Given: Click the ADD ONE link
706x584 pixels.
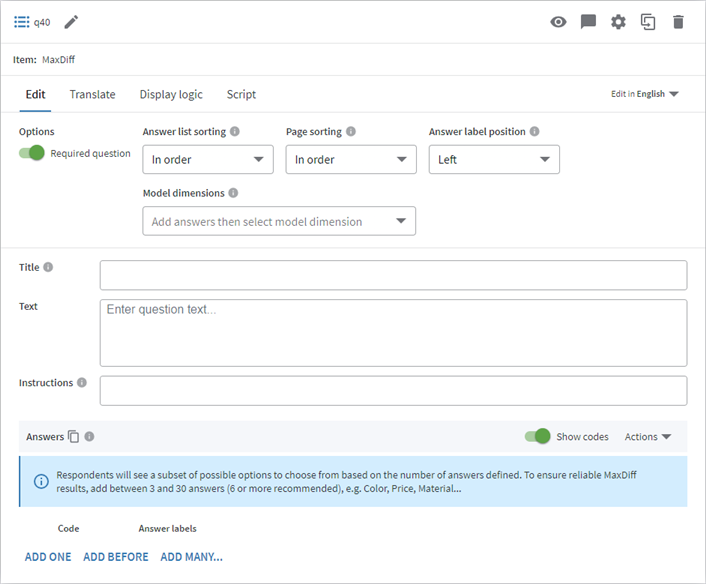Looking at the screenshot, I should click(48, 557).
